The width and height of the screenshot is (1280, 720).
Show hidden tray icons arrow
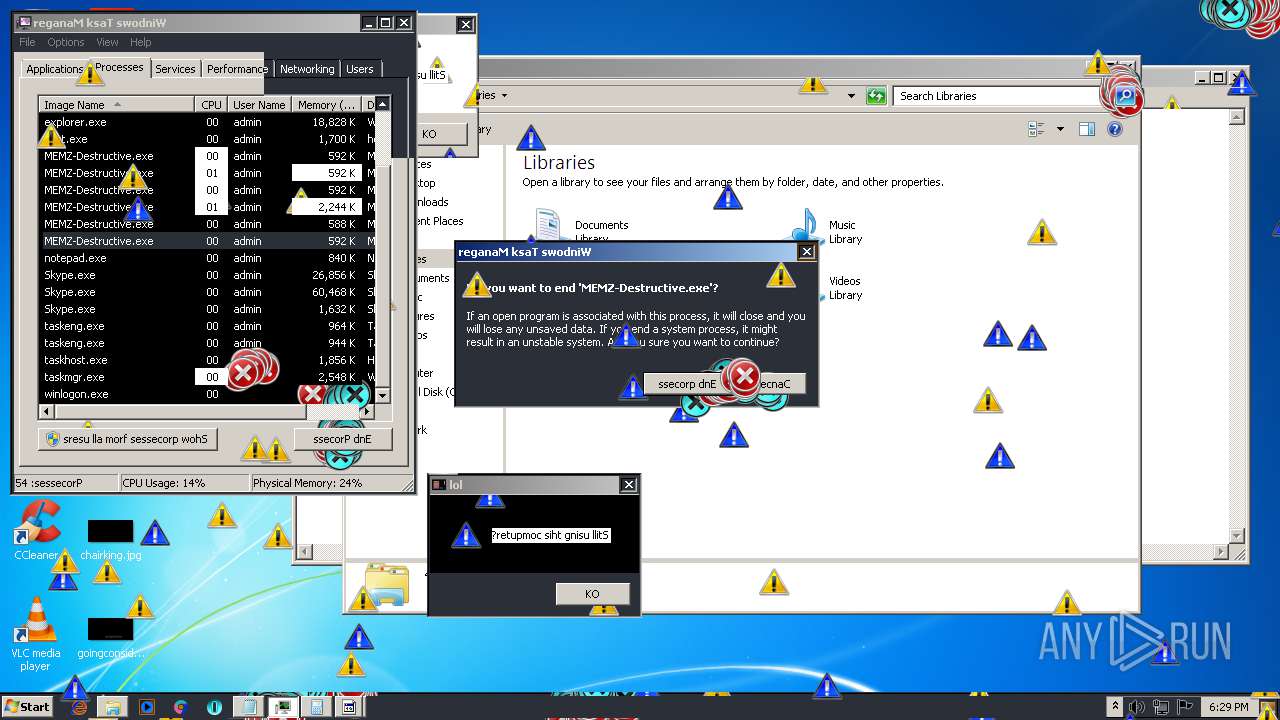(x=1115, y=707)
